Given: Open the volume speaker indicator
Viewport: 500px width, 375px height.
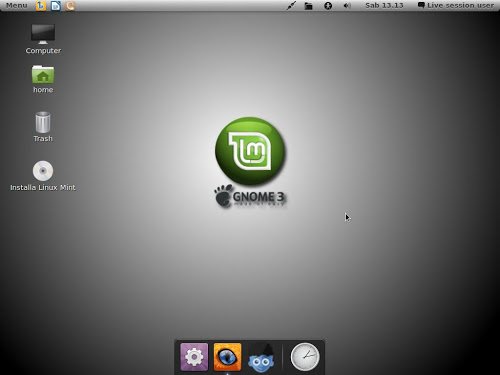Looking at the screenshot, I should pos(347,6).
